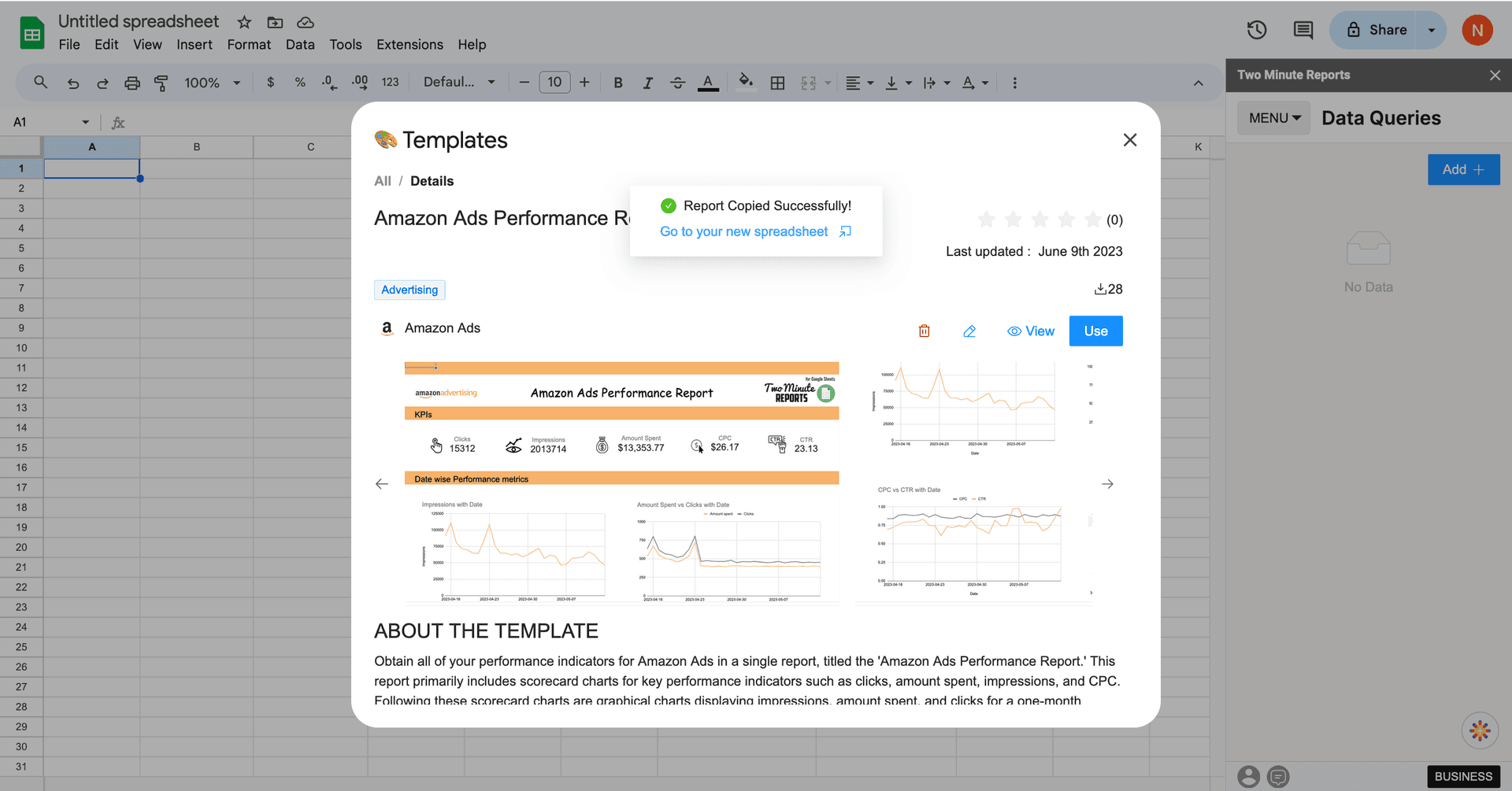Go back to All templates breadcrumb
The width and height of the screenshot is (1512, 791).
pyautogui.click(x=383, y=181)
